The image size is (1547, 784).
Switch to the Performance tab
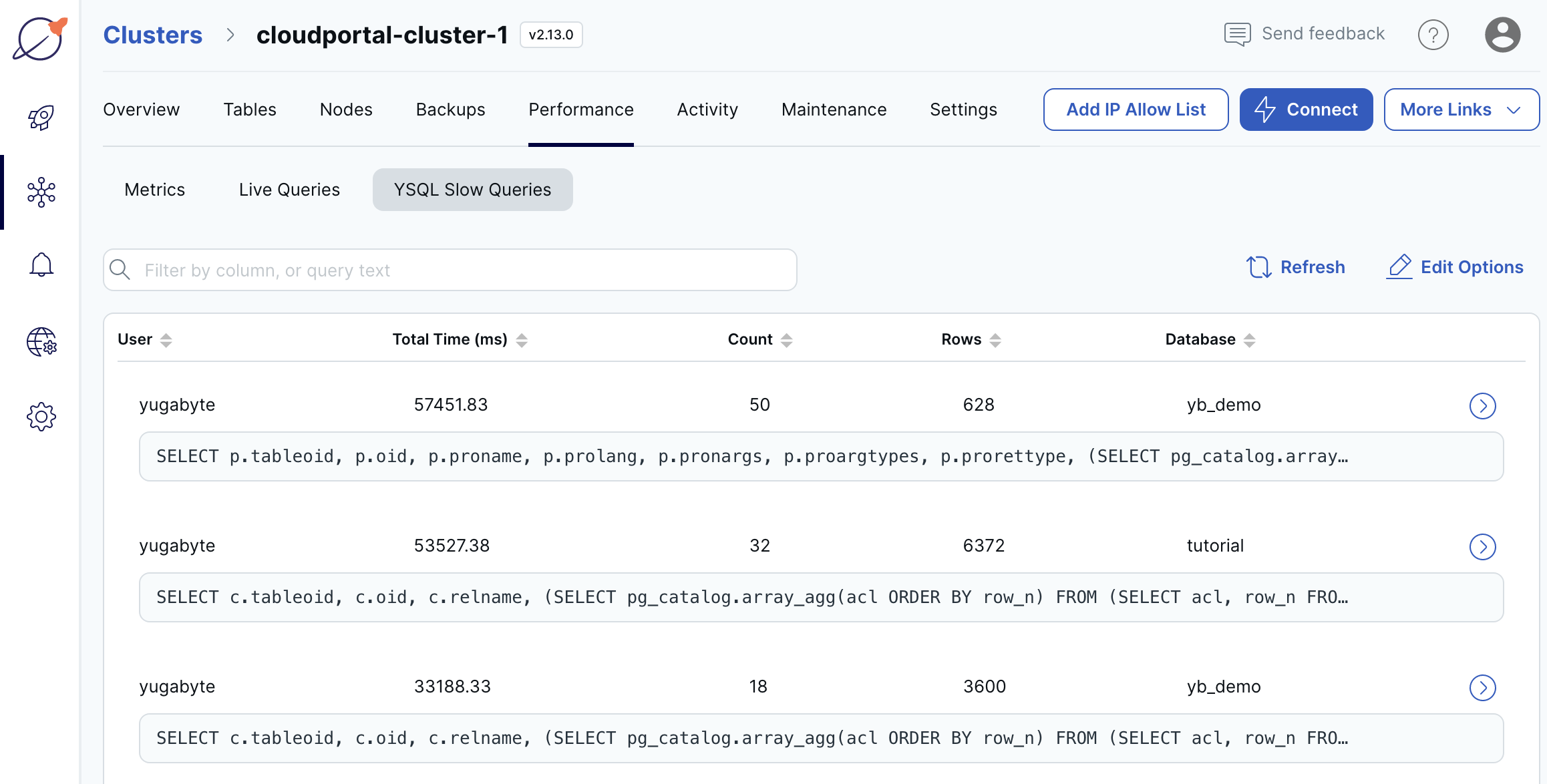[x=580, y=109]
